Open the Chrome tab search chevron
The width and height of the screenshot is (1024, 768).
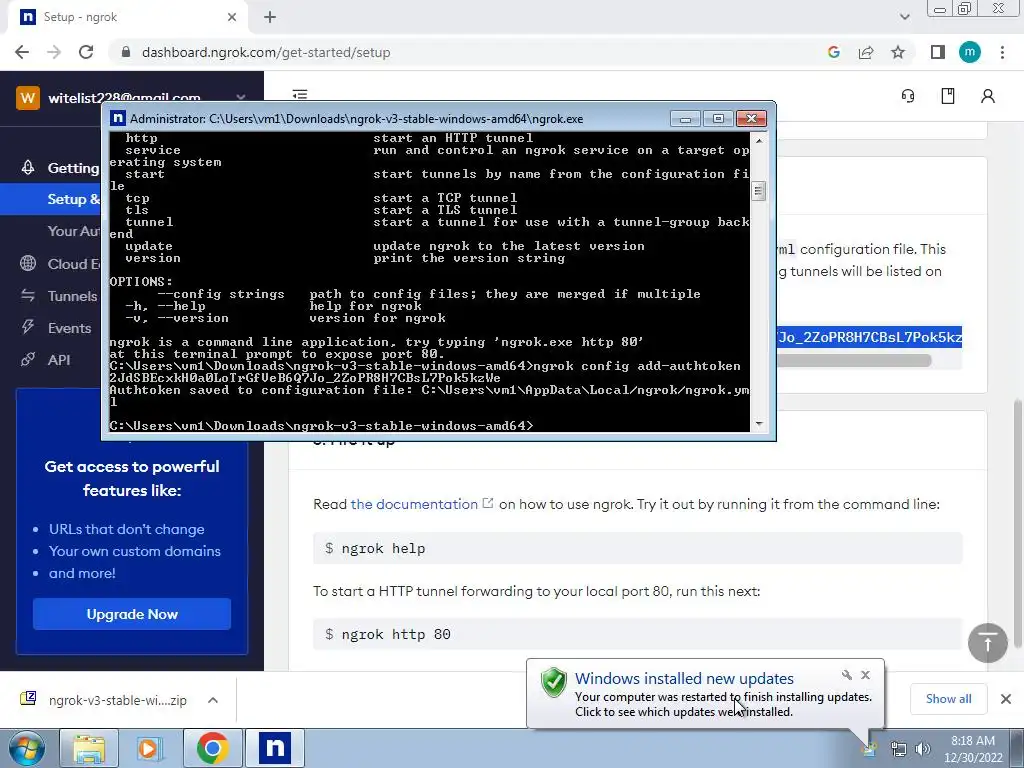pyautogui.click(x=904, y=17)
